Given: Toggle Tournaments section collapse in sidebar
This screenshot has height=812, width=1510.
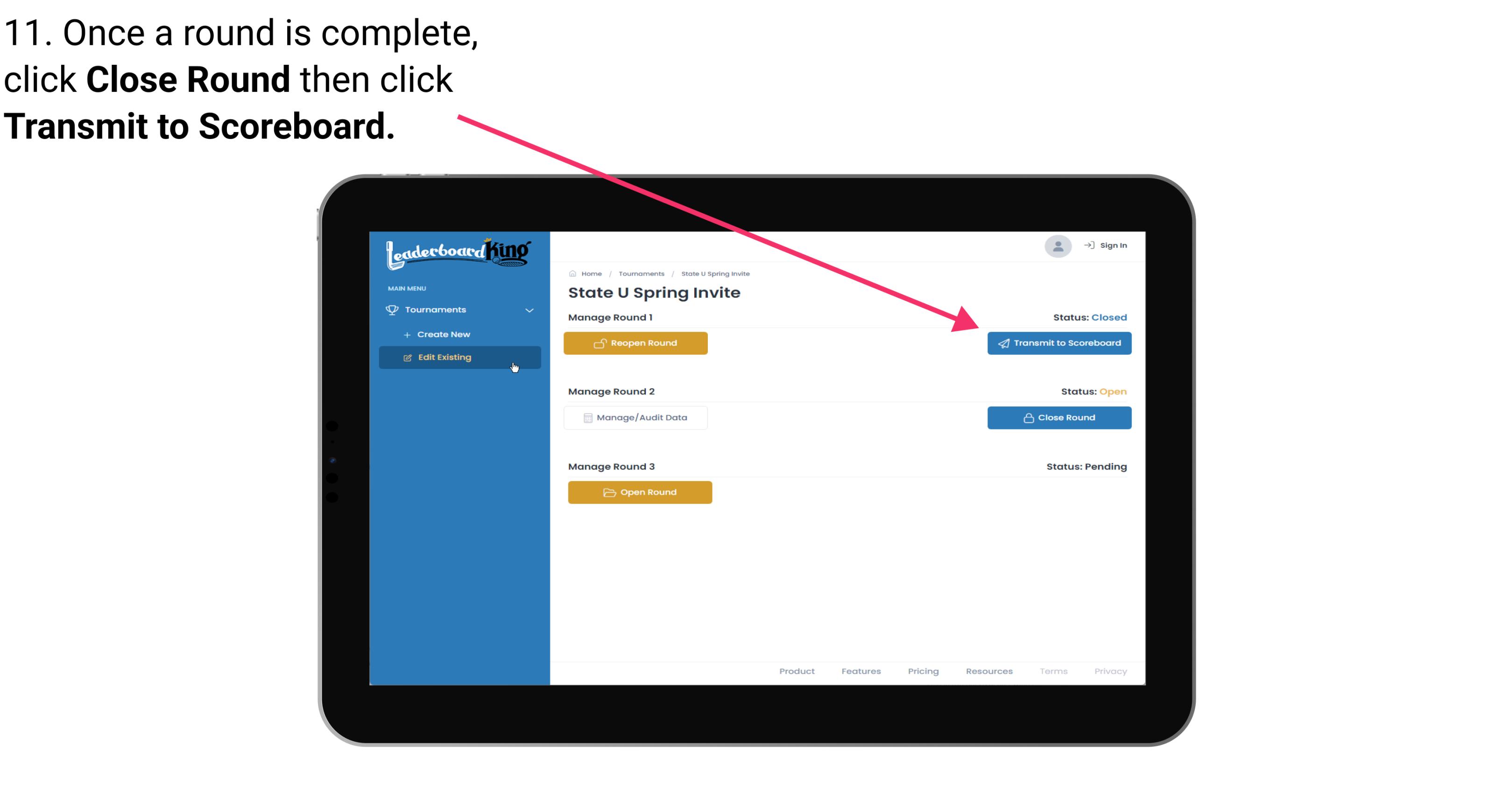Looking at the screenshot, I should [x=529, y=309].
